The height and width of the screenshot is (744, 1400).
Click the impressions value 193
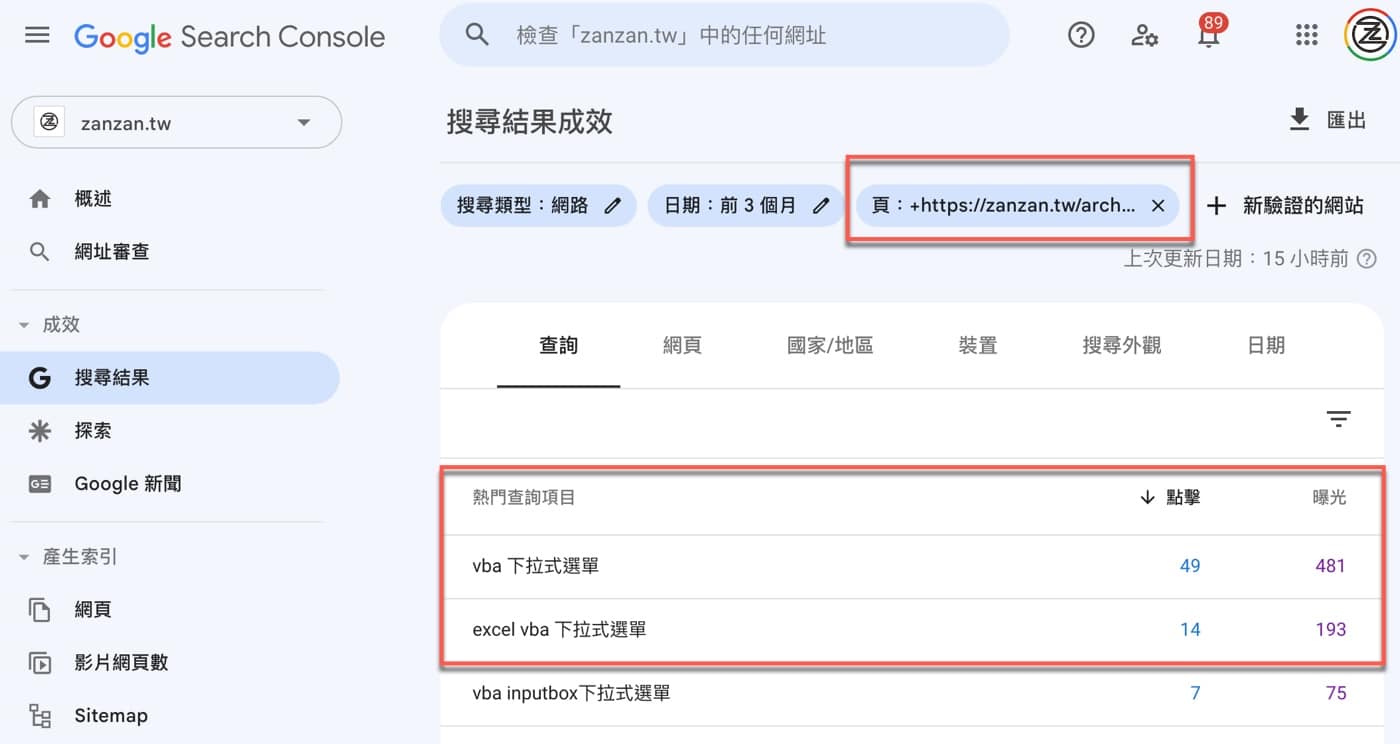(x=1331, y=630)
